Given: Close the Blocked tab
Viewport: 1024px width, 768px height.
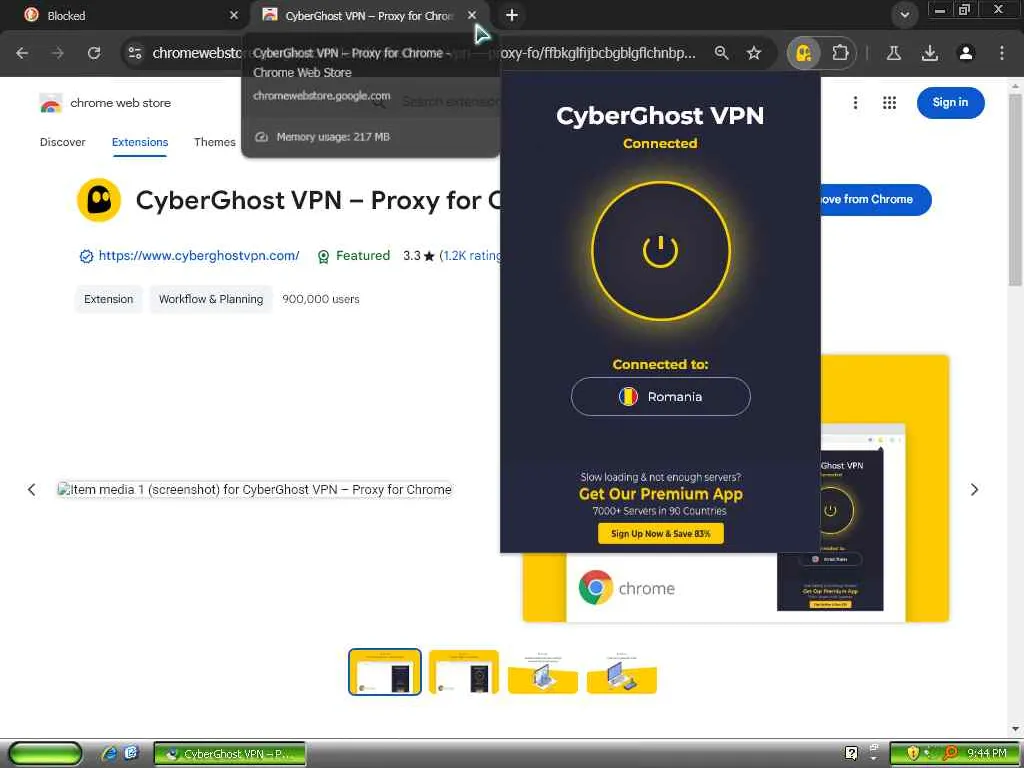Looking at the screenshot, I should pyautogui.click(x=234, y=15).
